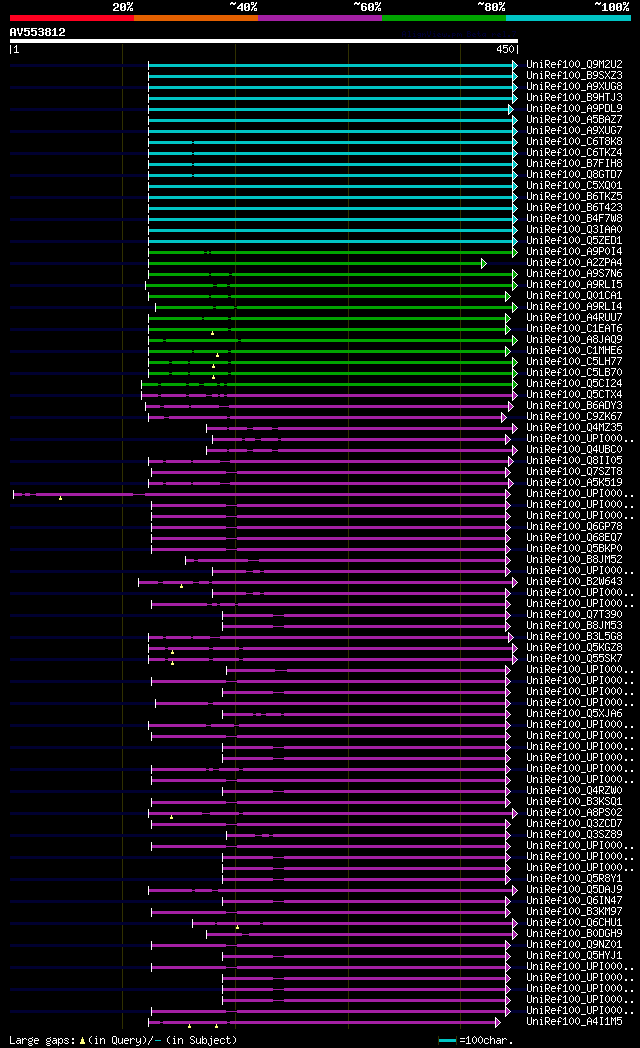Select label UniRef100_A5K519
The width and height of the screenshot is (640, 1048).
tap(574, 483)
